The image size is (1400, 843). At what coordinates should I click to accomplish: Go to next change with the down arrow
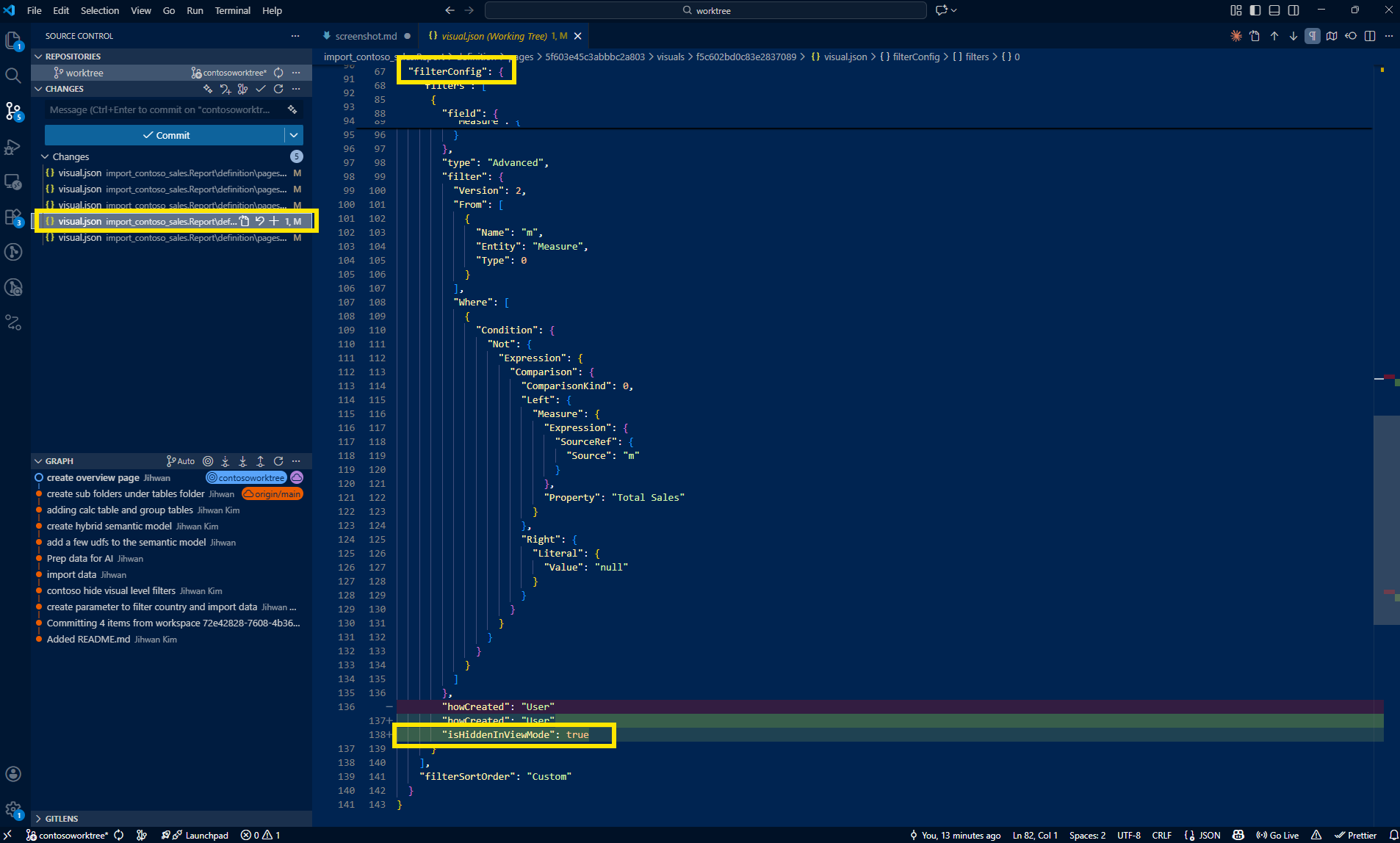coord(1293,36)
